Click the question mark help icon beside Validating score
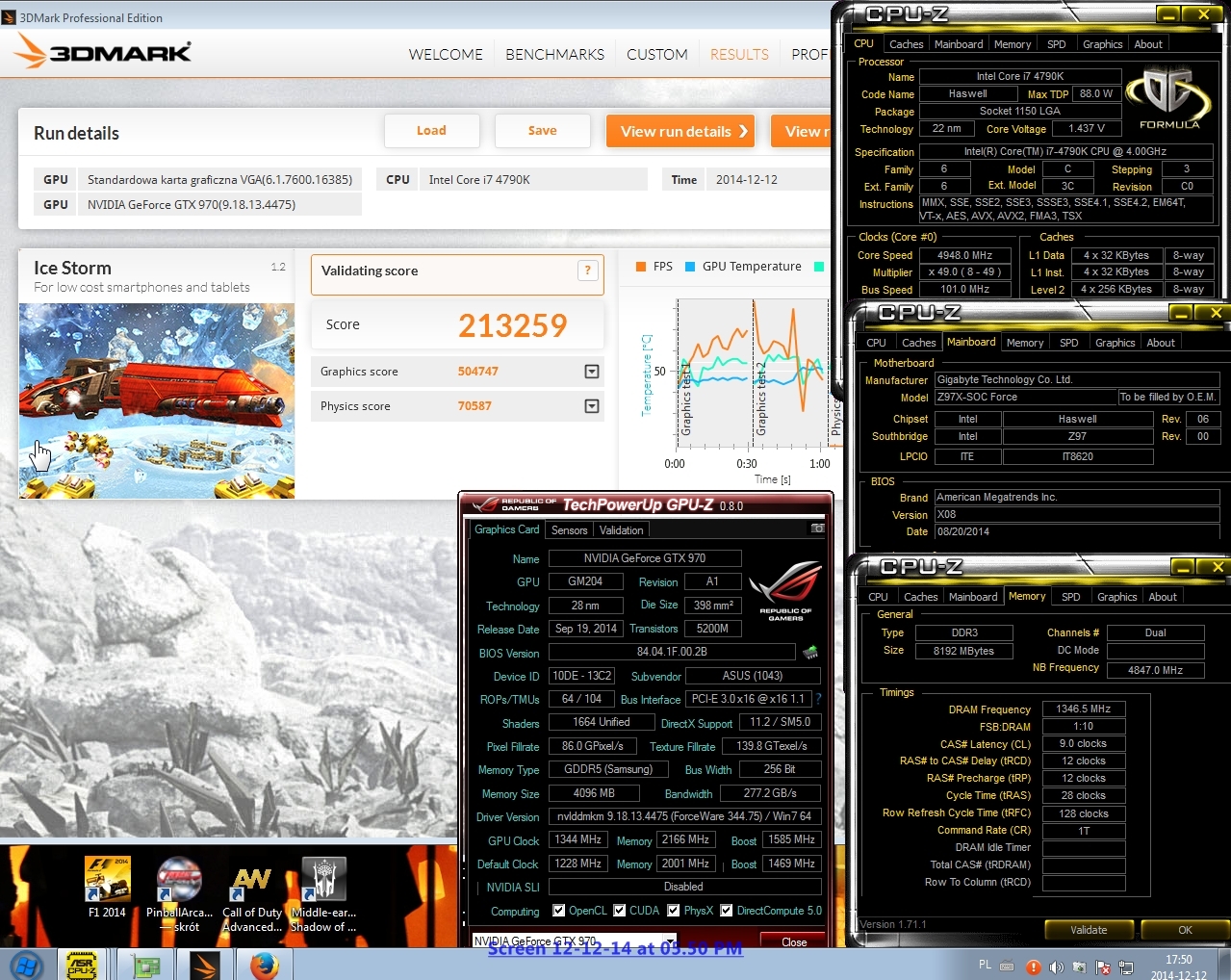Viewport: 1231px width, 980px height. click(587, 271)
